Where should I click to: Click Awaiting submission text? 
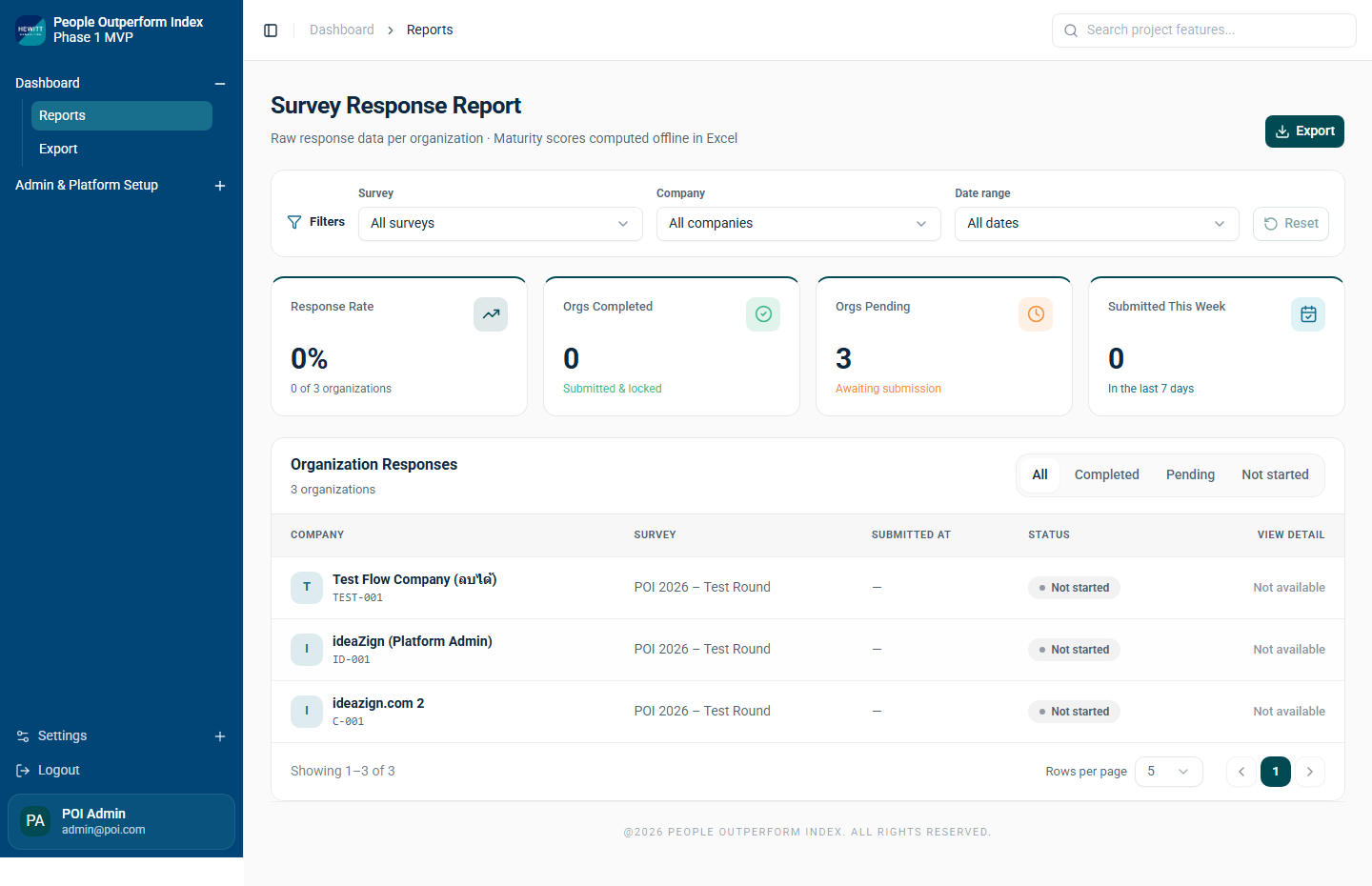pos(888,389)
